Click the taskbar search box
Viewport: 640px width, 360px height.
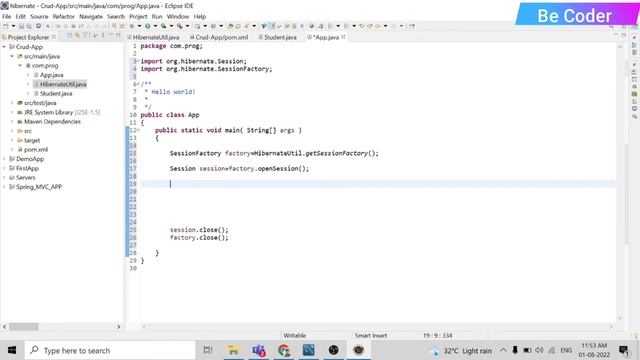(x=110, y=350)
